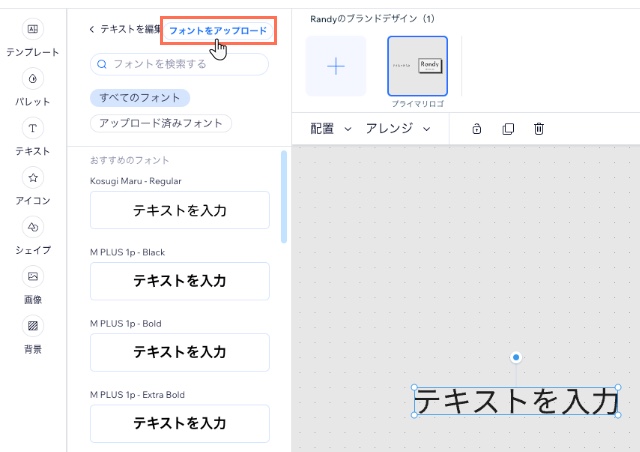Image resolution: width=640 pixels, height=452 pixels.
Task: Focus the フォントを検索する search field
Action: [179, 64]
